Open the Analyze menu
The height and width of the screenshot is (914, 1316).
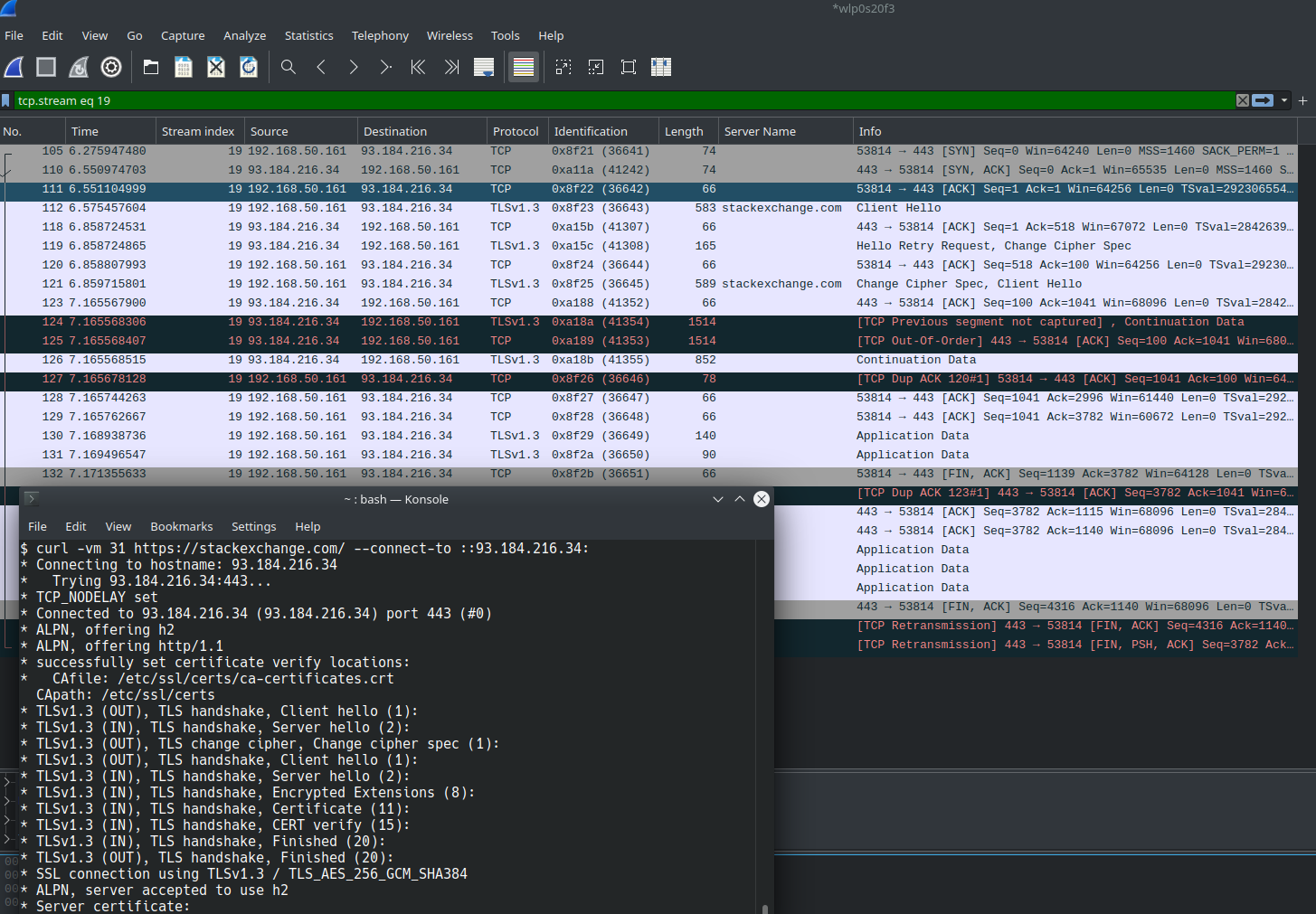(245, 35)
